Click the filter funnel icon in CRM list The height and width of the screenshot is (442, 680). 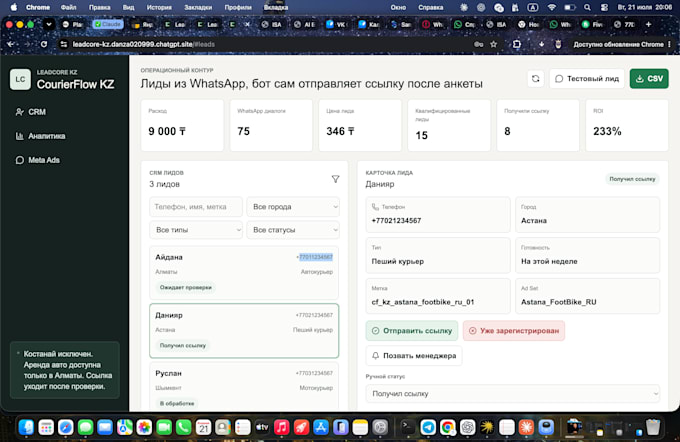pyautogui.click(x=335, y=179)
